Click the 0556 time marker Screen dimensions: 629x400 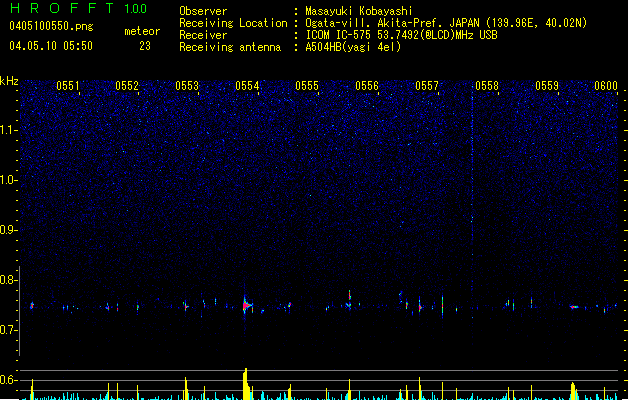coord(367,86)
